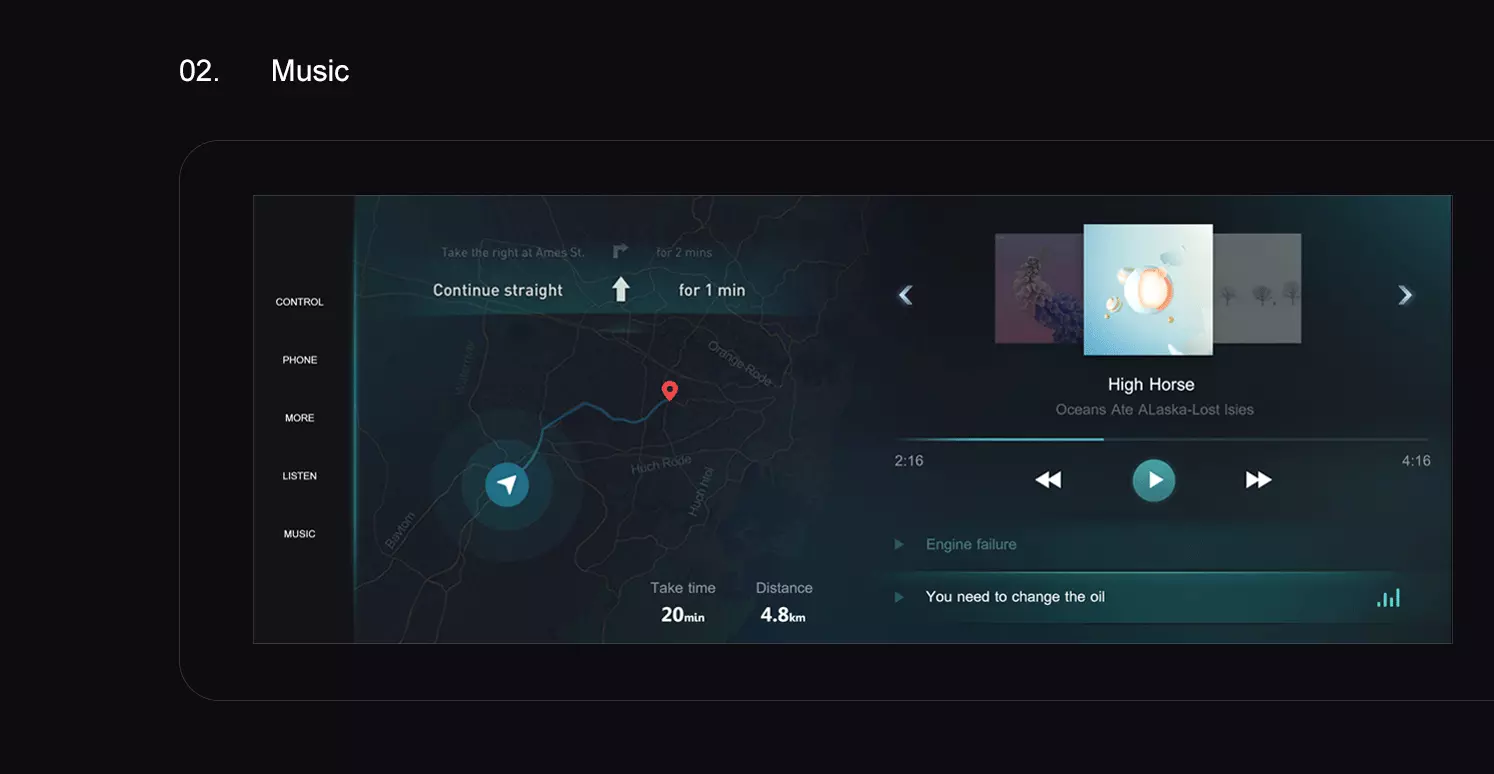The width and height of the screenshot is (1494, 774).
Task: Click the 2:16 elapsed time
Action: pyautogui.click(x=909, y=461)
